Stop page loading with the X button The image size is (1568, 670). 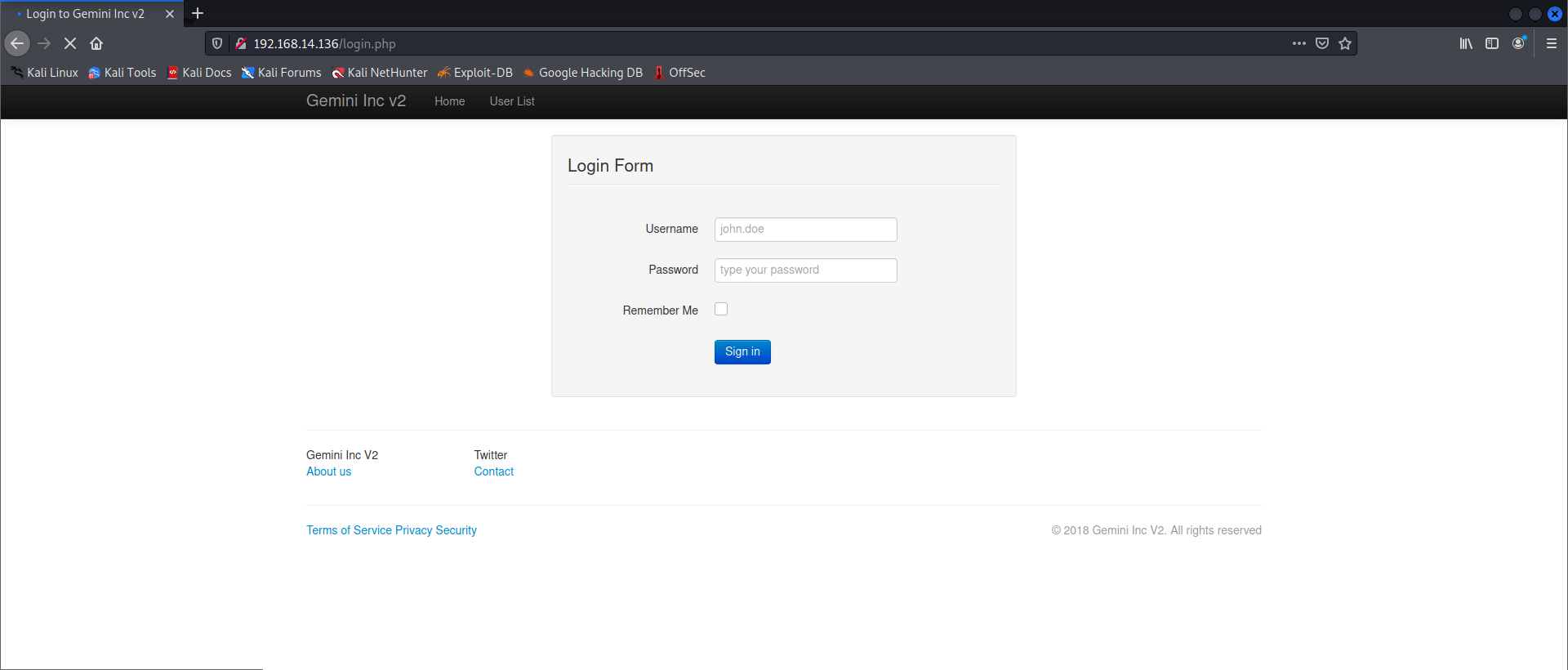click(70, 43)
